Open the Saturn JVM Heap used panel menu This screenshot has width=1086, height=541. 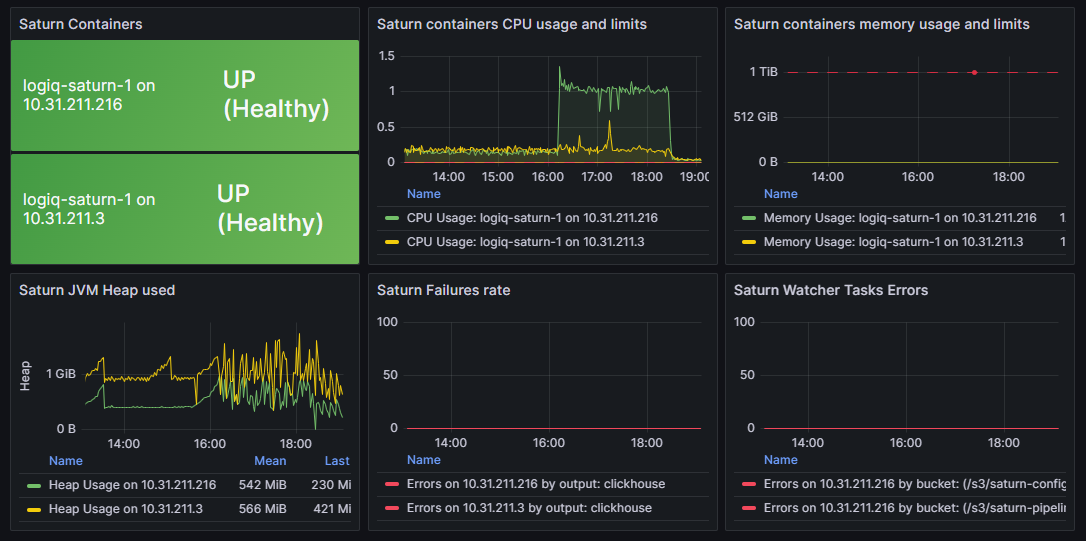(x=97, y=290)
